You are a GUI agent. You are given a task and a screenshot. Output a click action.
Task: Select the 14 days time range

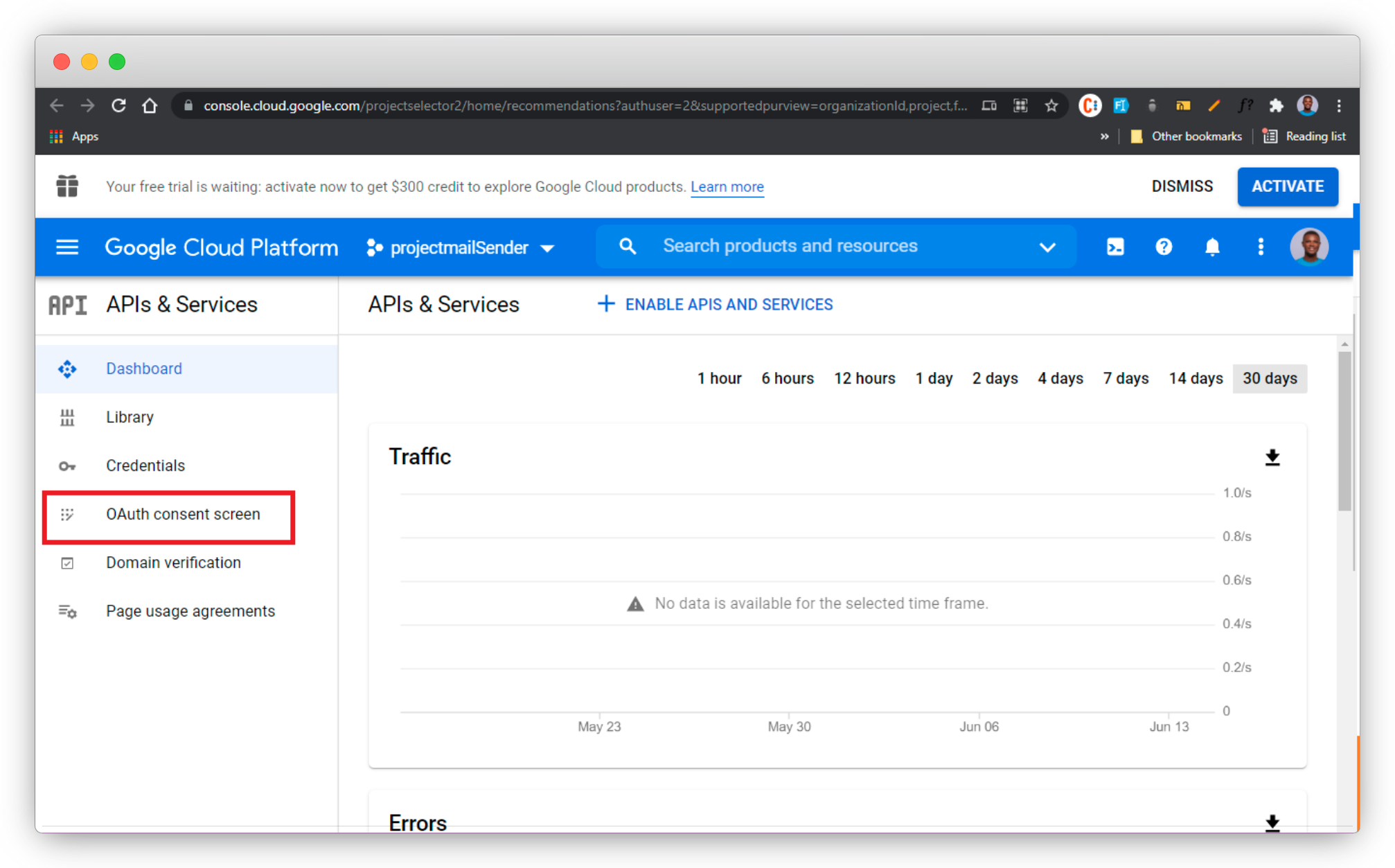pyautogui.click(x=1196, y=378)
